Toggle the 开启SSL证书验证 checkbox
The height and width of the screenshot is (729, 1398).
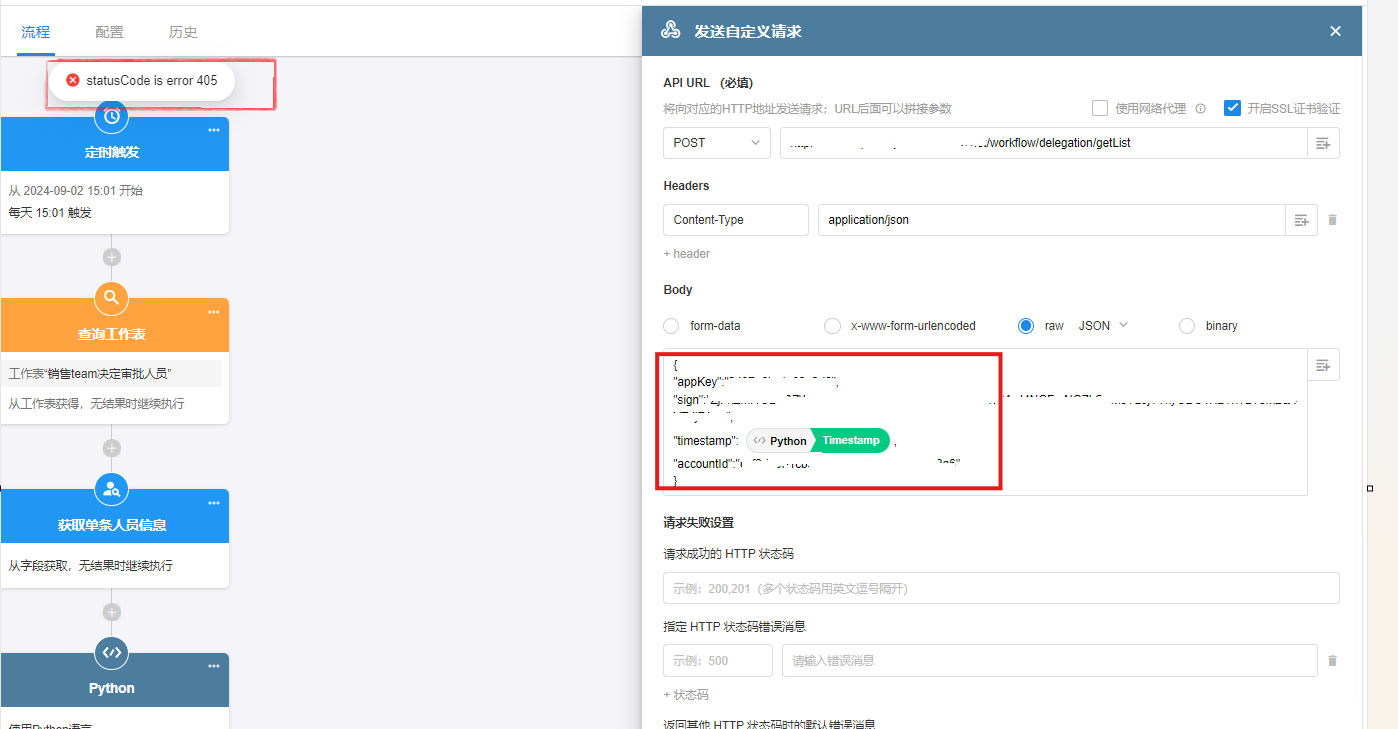point(1232,108)
